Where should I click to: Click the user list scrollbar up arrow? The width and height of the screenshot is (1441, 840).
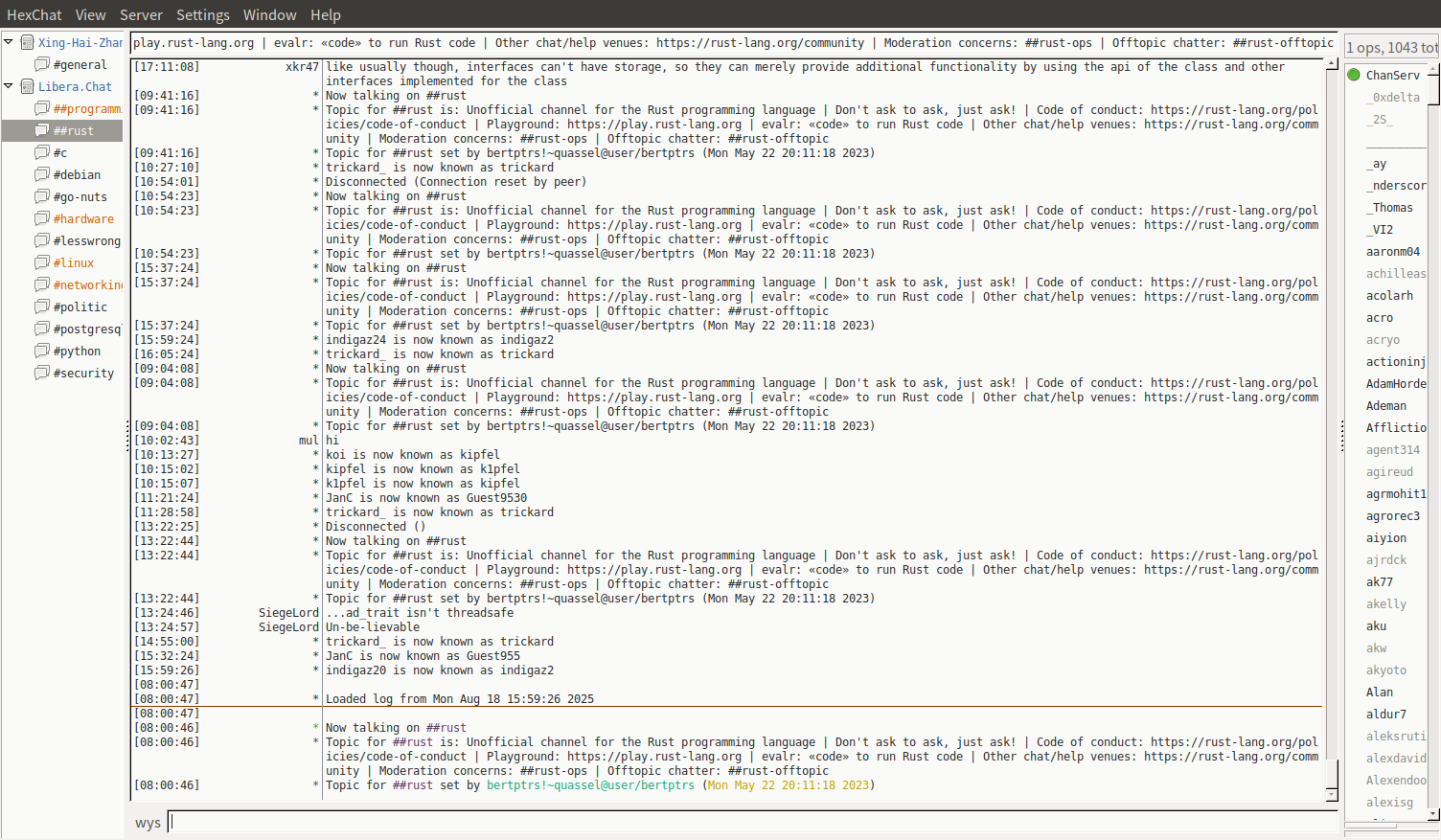click(1433, 68)
